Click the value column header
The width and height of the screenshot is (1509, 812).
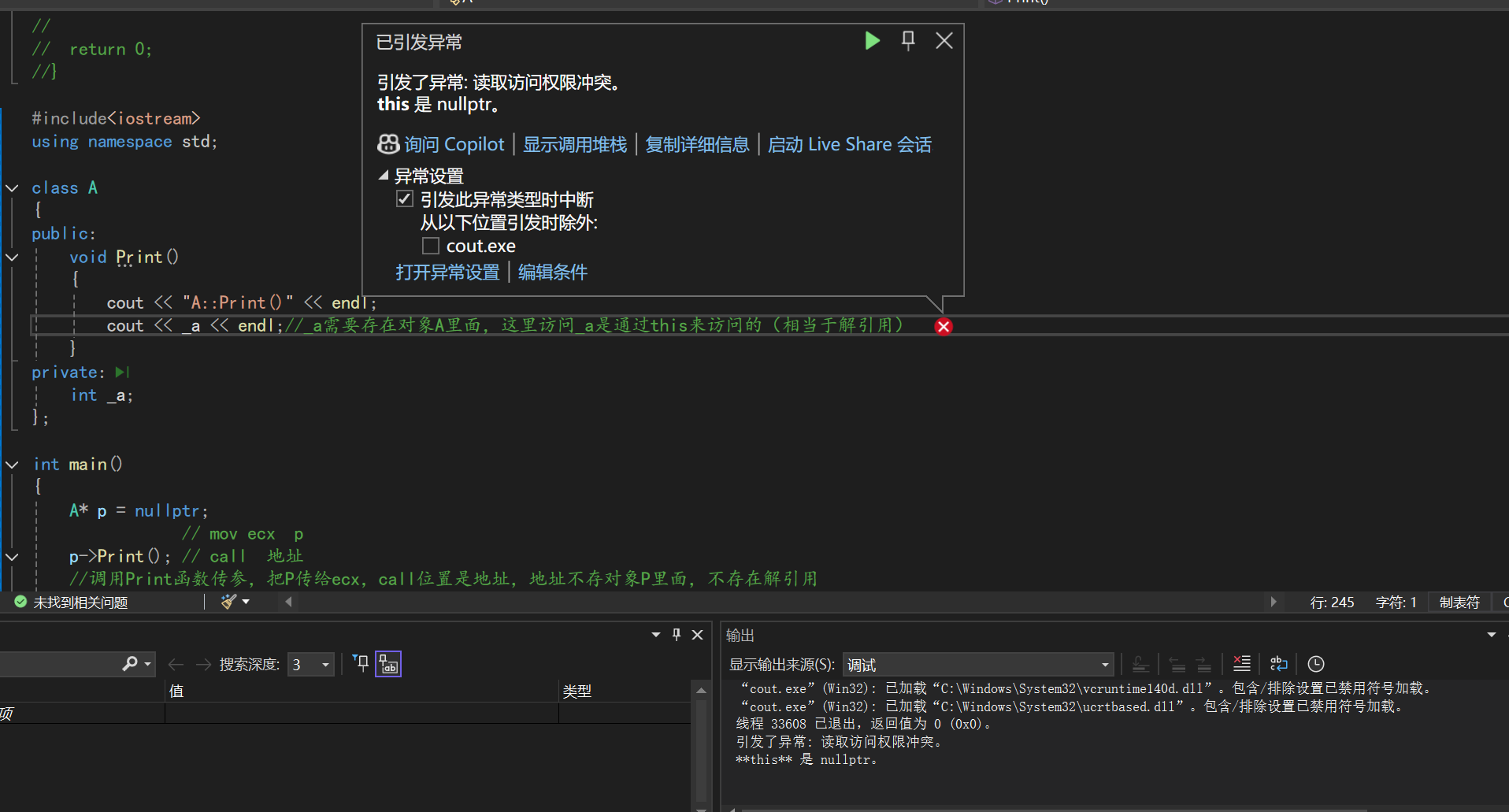pos(361,691)
